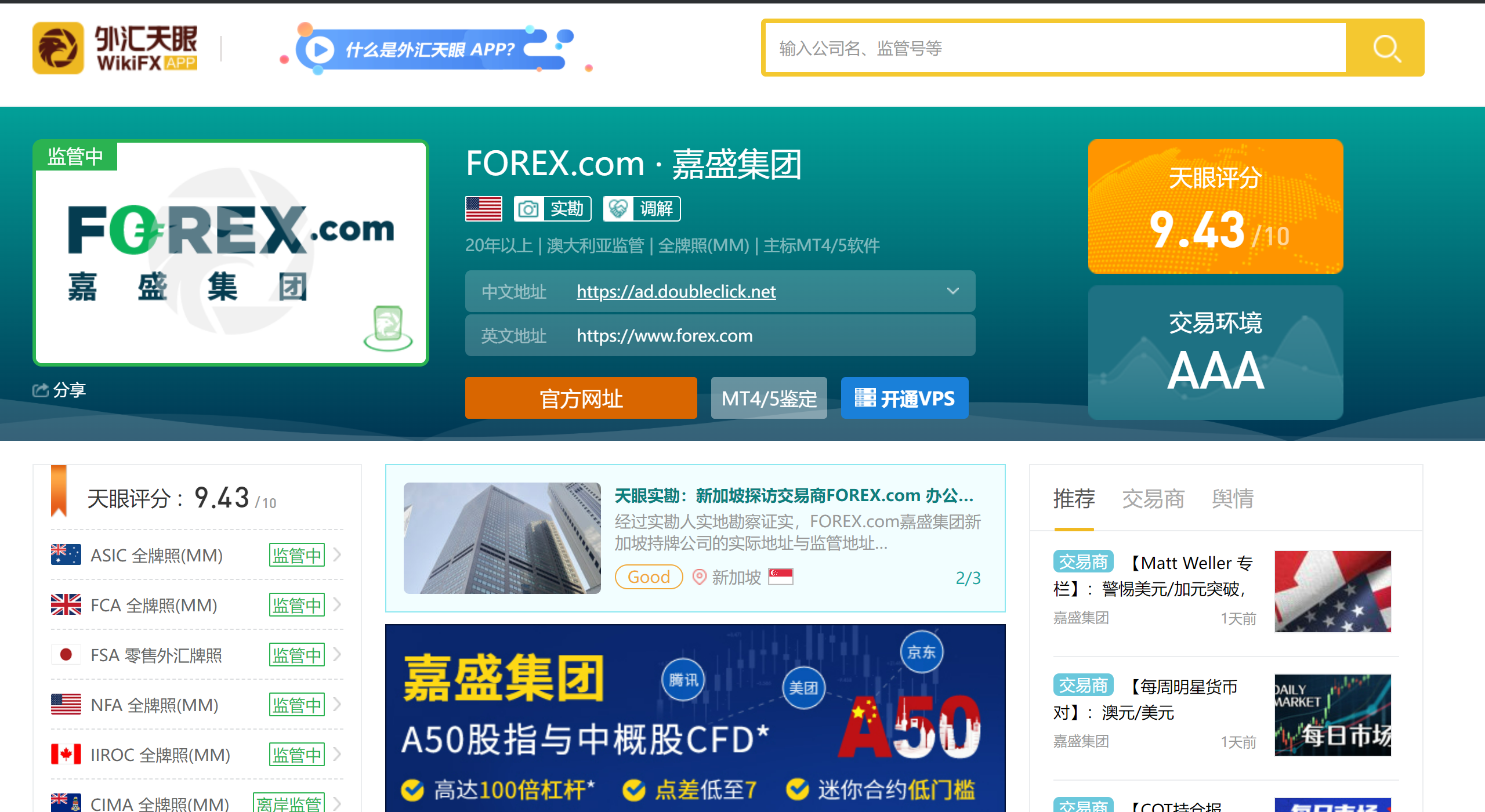Click the location pin beside 新加坡
1485x812 pixels.
[700, 577]
